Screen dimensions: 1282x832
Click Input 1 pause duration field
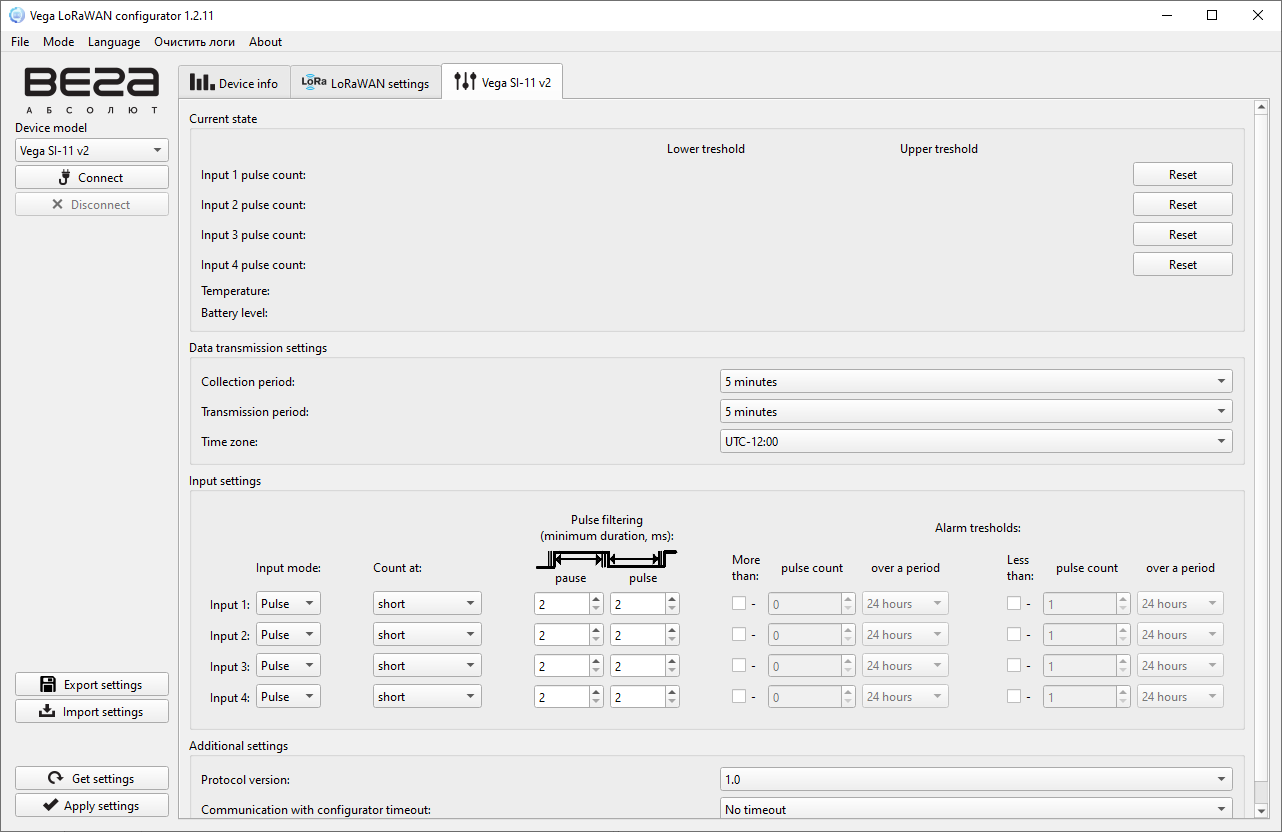(561, 604)
